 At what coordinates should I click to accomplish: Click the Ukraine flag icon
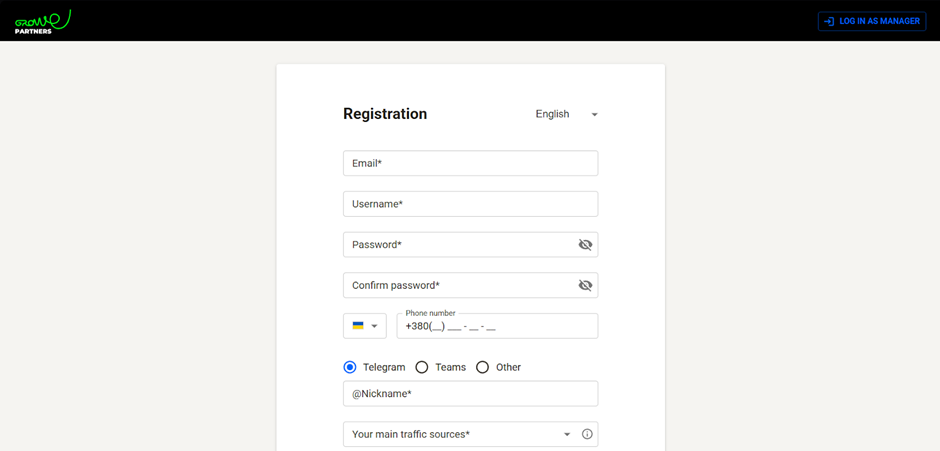click(358, 326)
